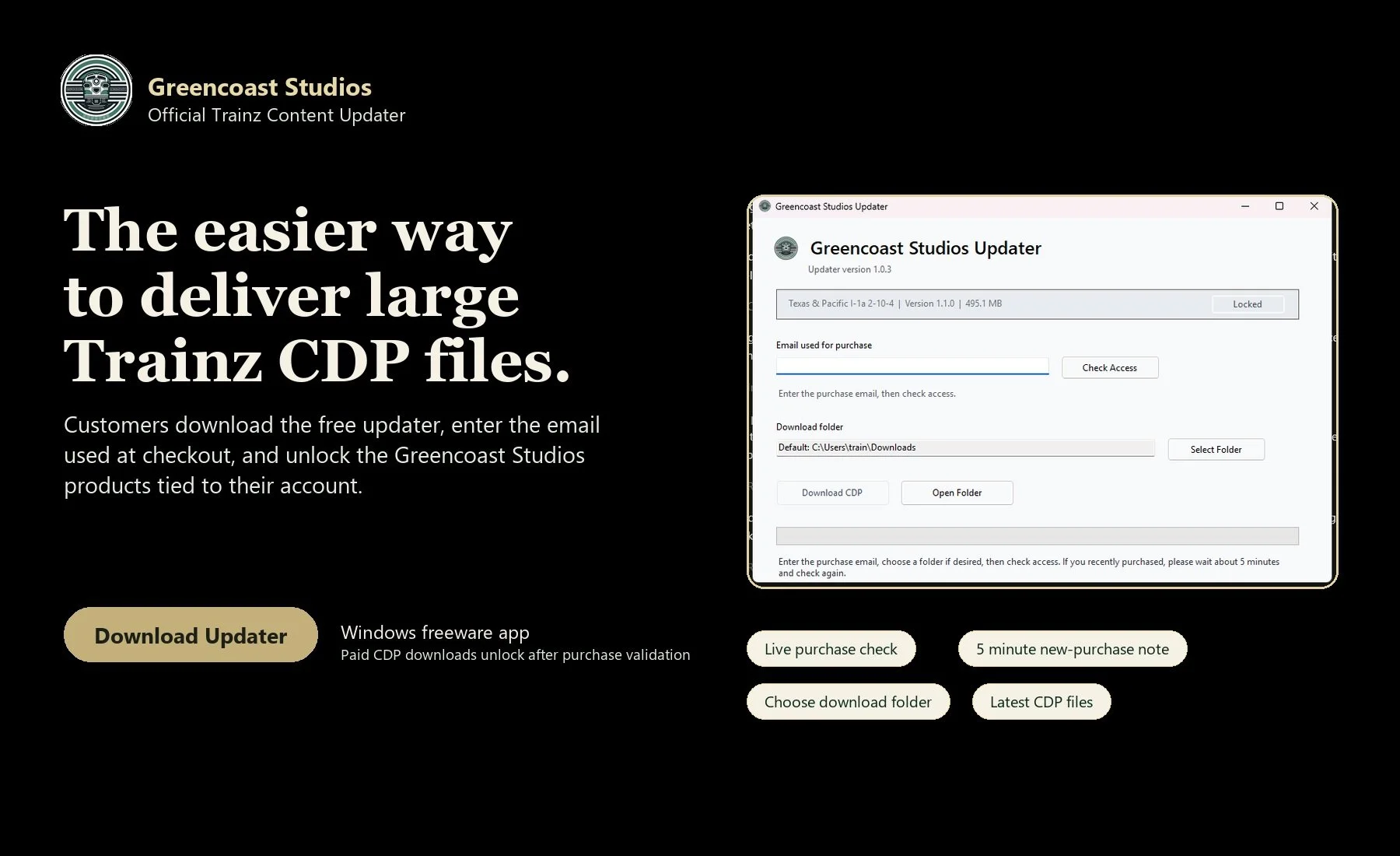The height and width of the screenshot is (856, 1400).
Task: Click the Official Trainz Content Updater subtitle
Action: pos(277,115)
